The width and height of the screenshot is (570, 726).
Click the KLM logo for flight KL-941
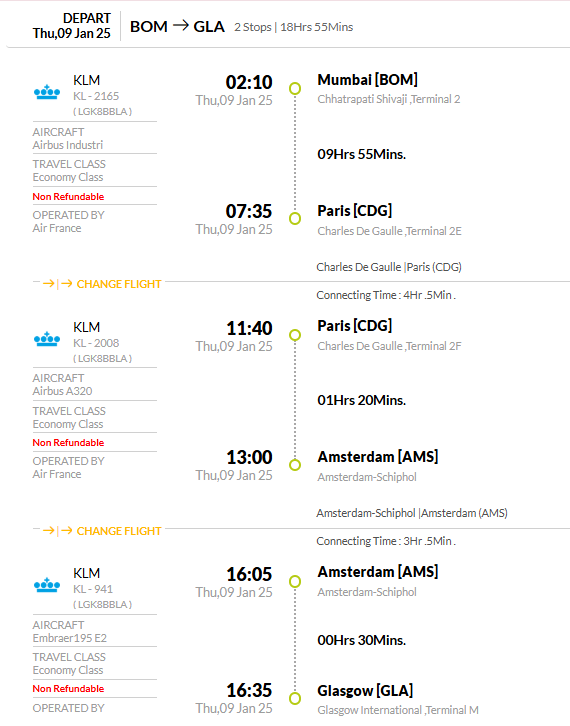47,585
